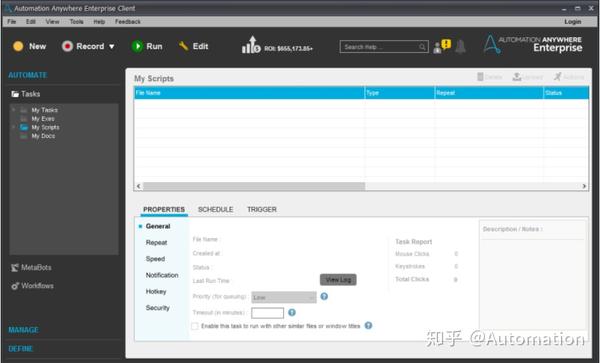Click the Edit wrench icon

(x=183, y=46)
